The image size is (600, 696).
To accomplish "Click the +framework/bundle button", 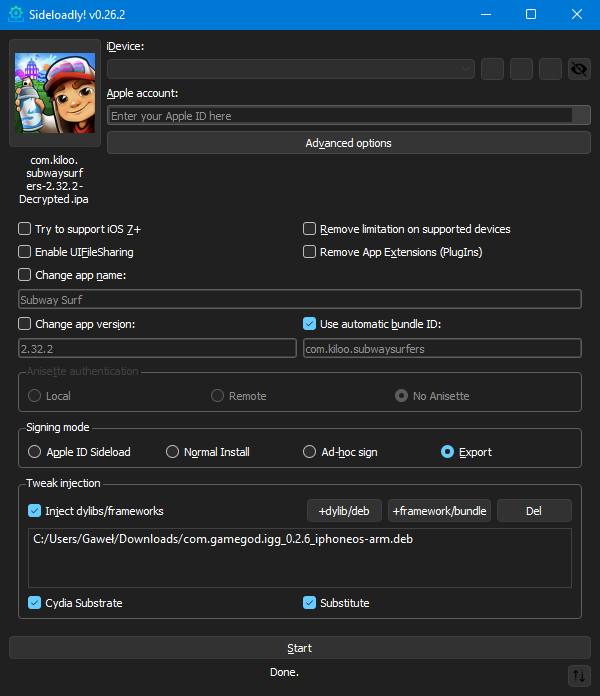I will 439,511.
